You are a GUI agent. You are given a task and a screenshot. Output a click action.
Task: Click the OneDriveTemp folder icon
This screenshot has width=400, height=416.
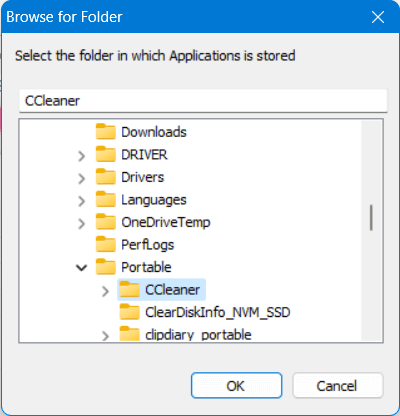(106, 222)
